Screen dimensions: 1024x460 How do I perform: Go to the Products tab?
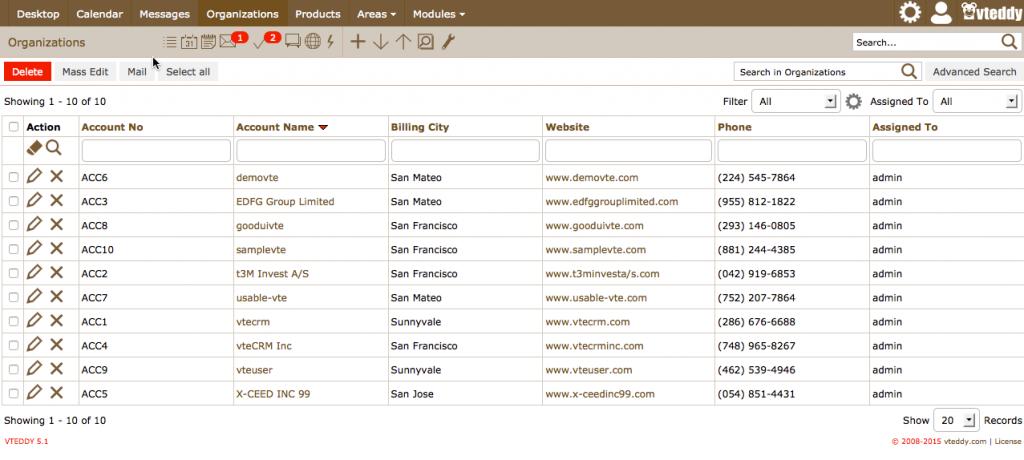pyautogui.click(x=317, y=14)
